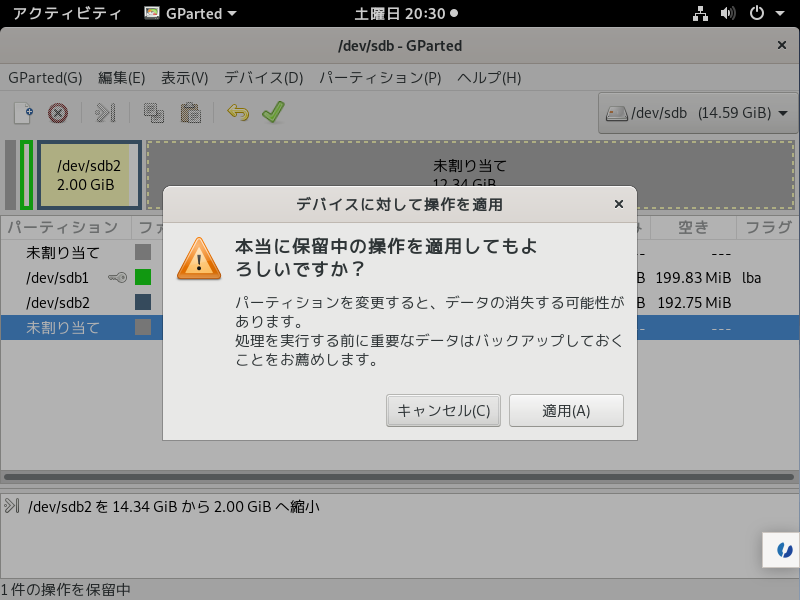The height and width of the screenshot is (600, 800).
Task: Click the undo last operation icon
Action: click(x=238, y=113)
